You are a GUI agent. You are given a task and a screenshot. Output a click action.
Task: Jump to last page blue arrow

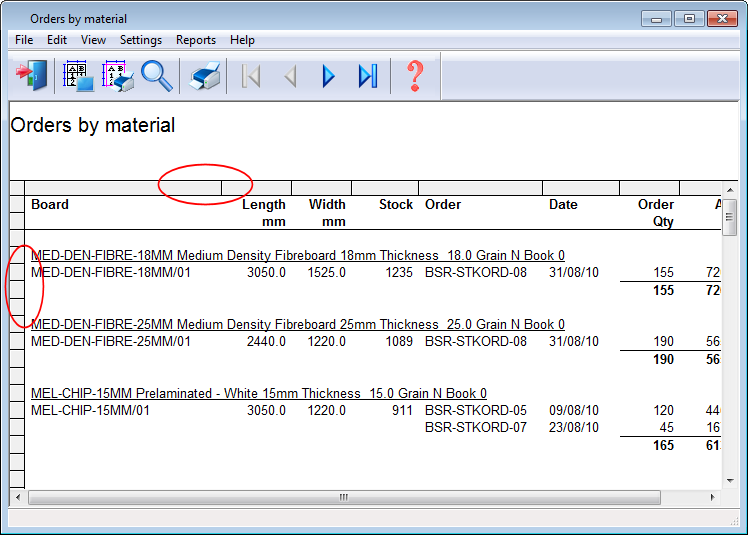pos(368,76)
